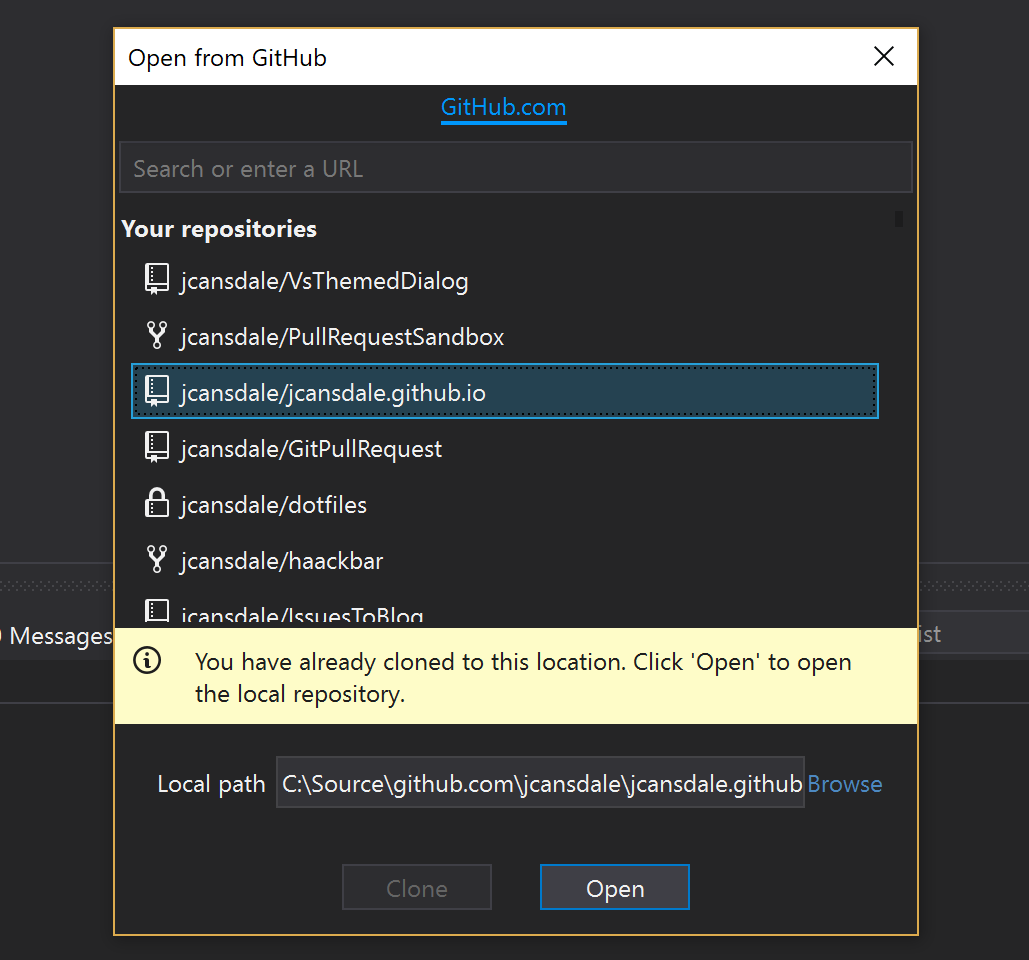1029x960 pixels.
Task: Click the fork icon beside jcansdale/PullRequestSandbox
Action: click(156, 335)
